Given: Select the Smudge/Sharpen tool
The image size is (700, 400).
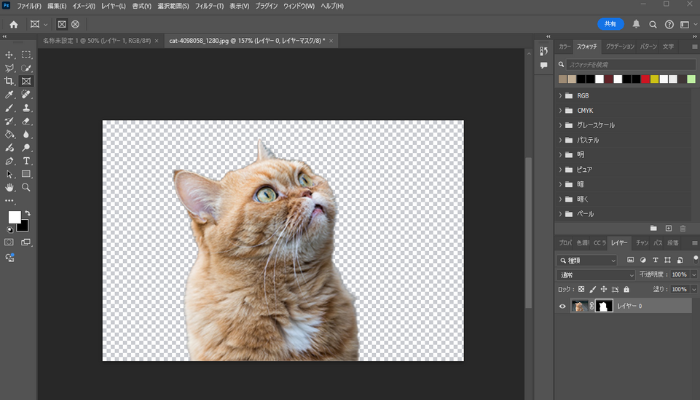Looking at the screenshot, I should 9,147.
